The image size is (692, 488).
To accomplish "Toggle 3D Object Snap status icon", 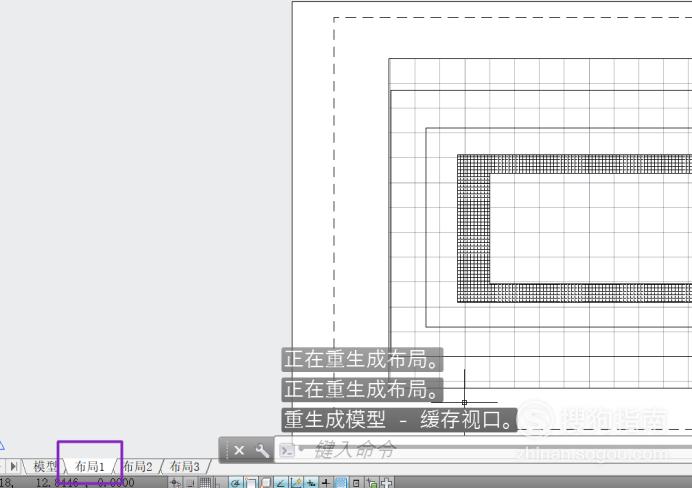I will [266, 483].
